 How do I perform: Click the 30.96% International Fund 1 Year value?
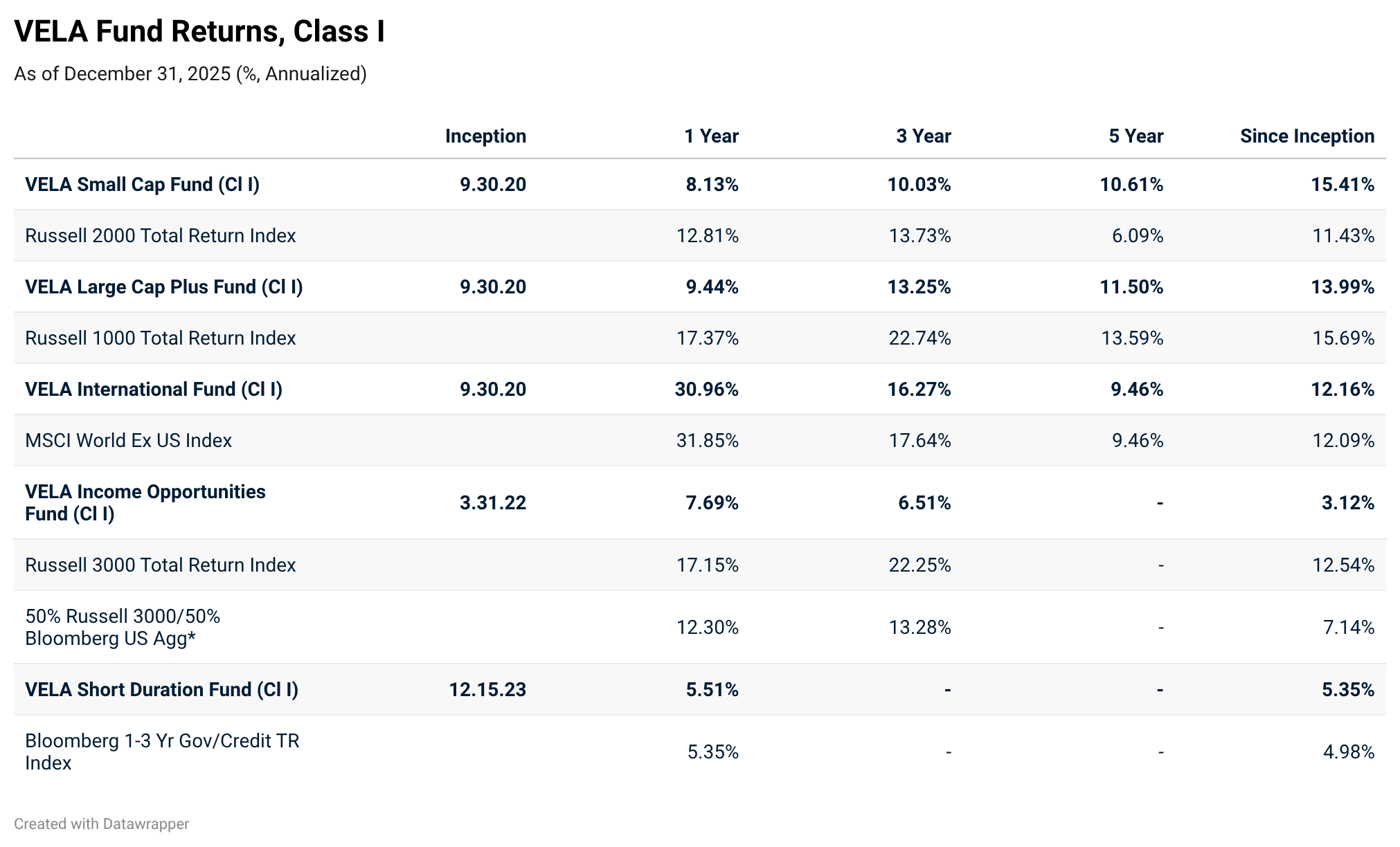click(706, 389)
